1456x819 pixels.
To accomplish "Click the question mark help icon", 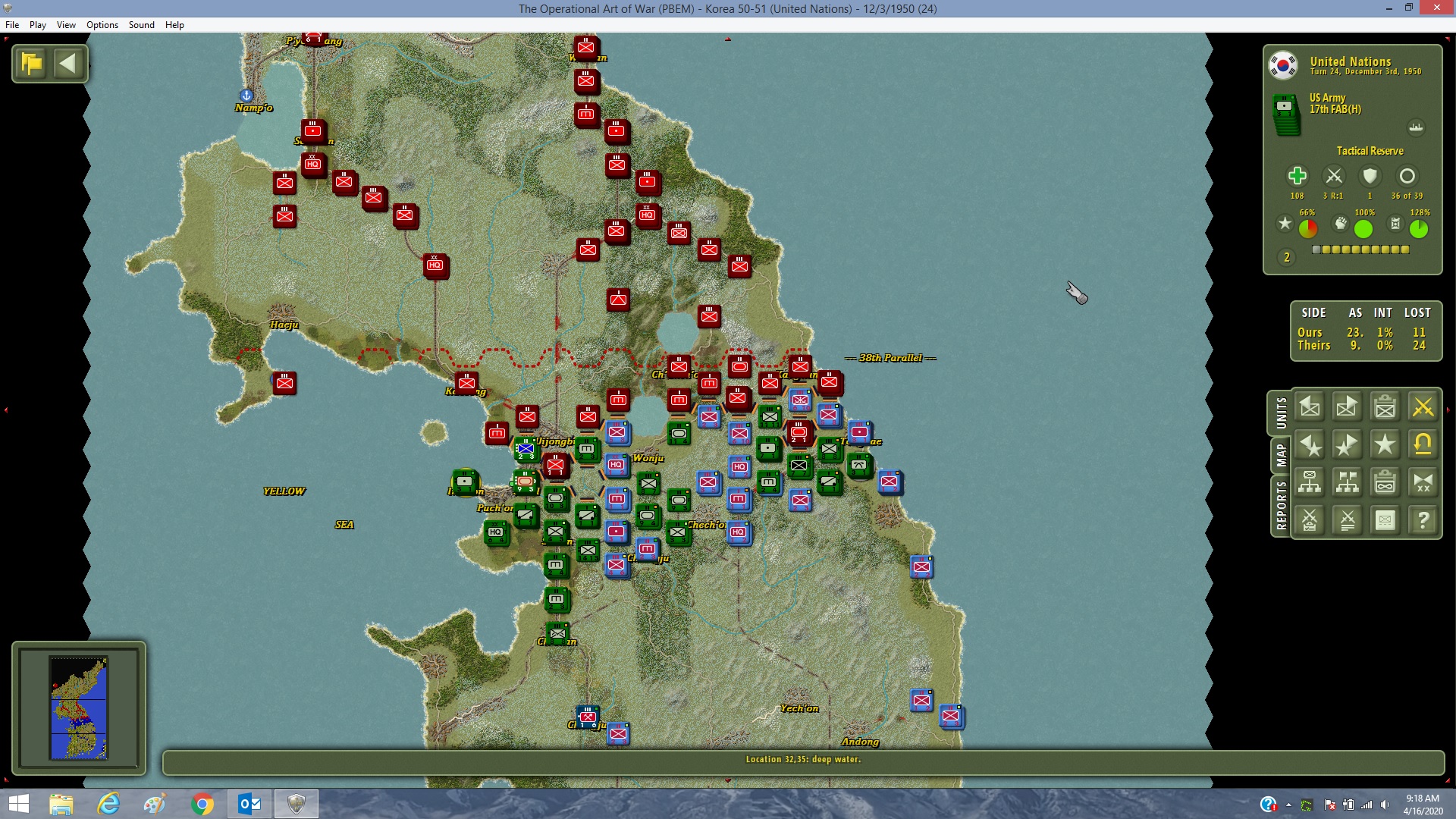I will pyautogui.click(x=1423, y=520).
